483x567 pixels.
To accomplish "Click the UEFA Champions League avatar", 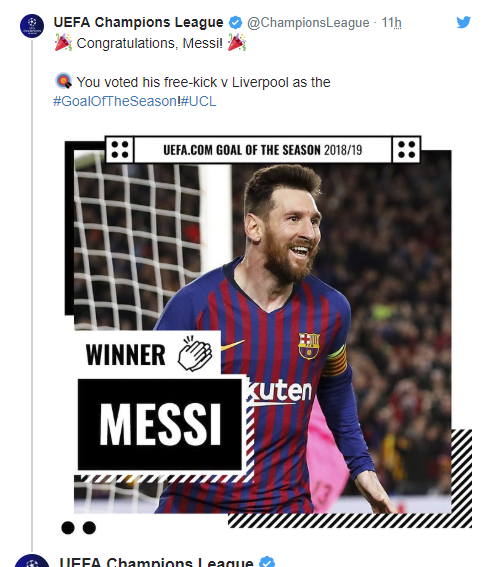I will [x=32, y=26].
